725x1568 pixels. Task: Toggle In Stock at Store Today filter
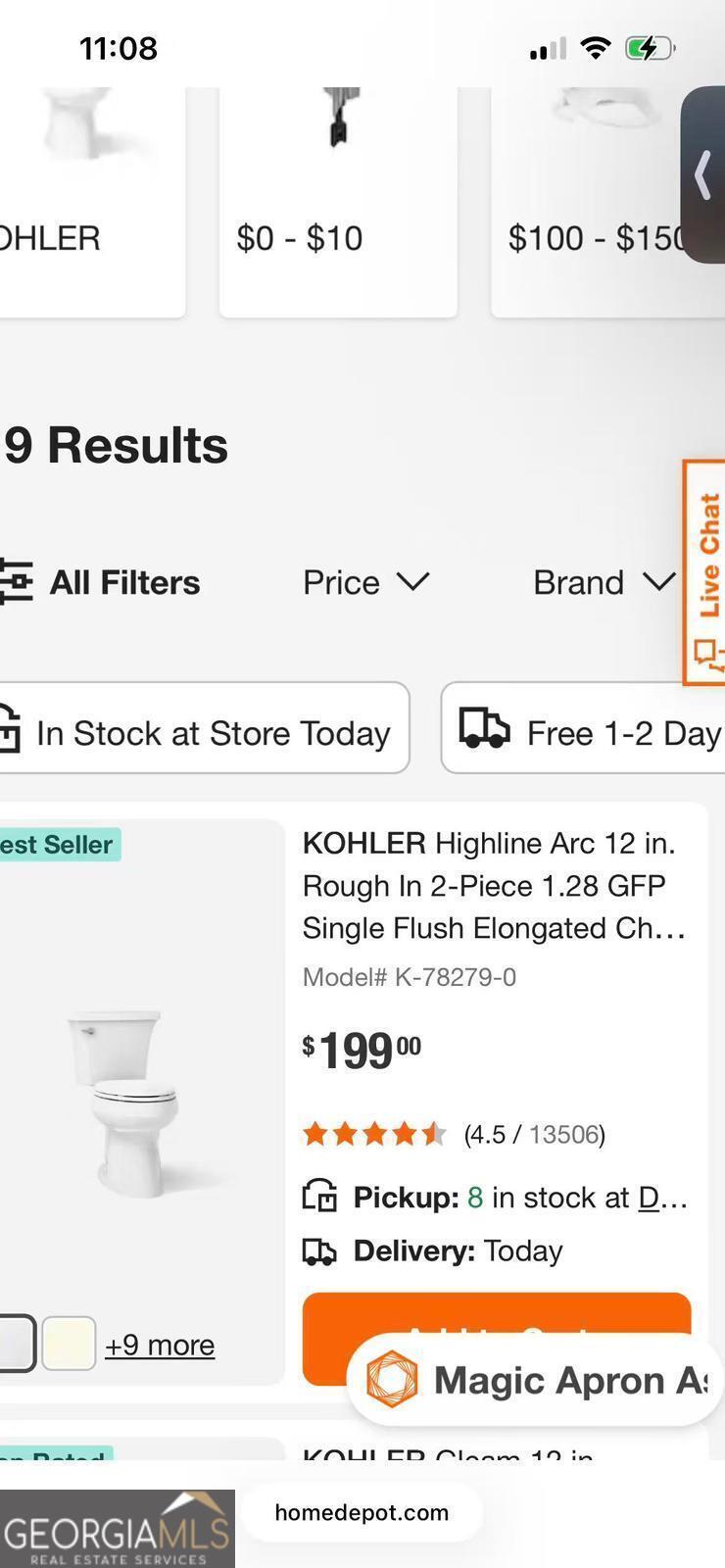tap(201, 728)
